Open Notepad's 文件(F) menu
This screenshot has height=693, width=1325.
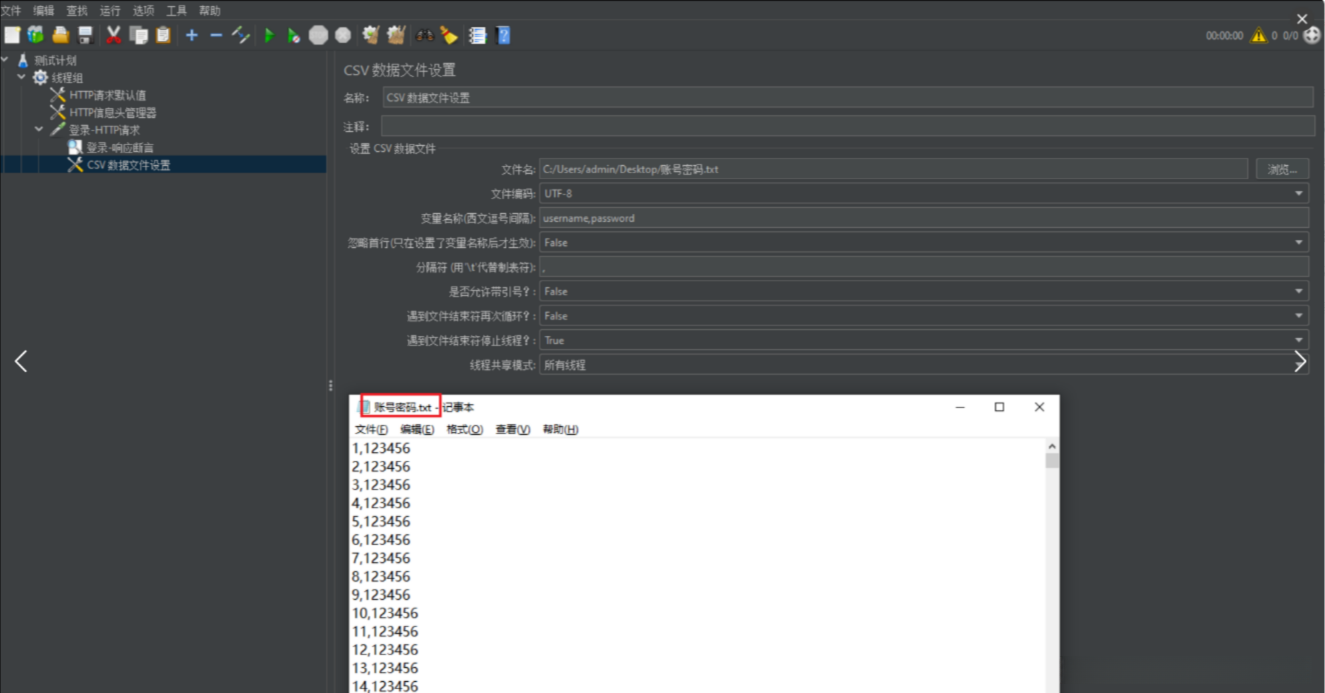click(x=371, y=429)
